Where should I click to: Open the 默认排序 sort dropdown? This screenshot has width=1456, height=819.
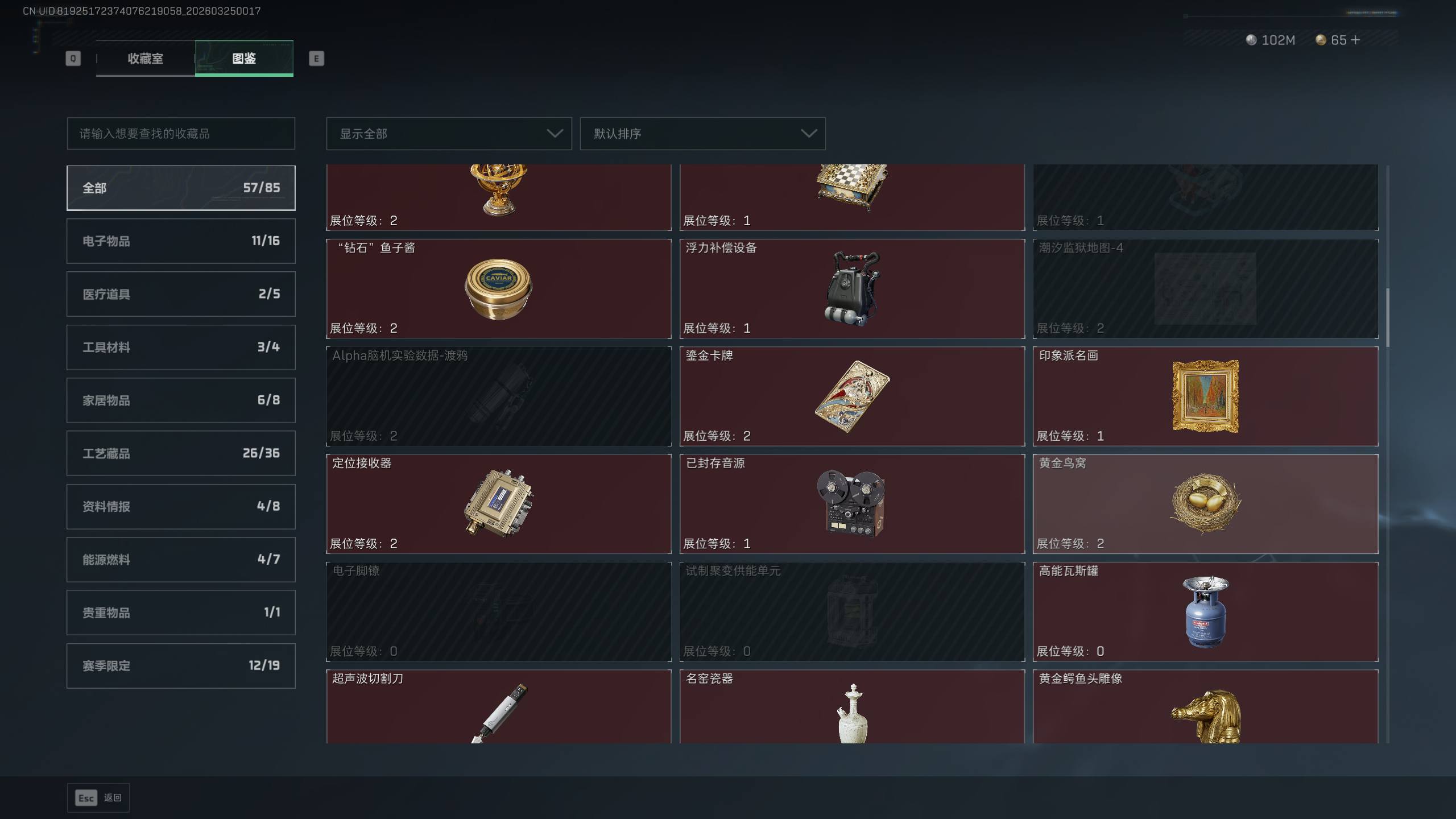702,134
